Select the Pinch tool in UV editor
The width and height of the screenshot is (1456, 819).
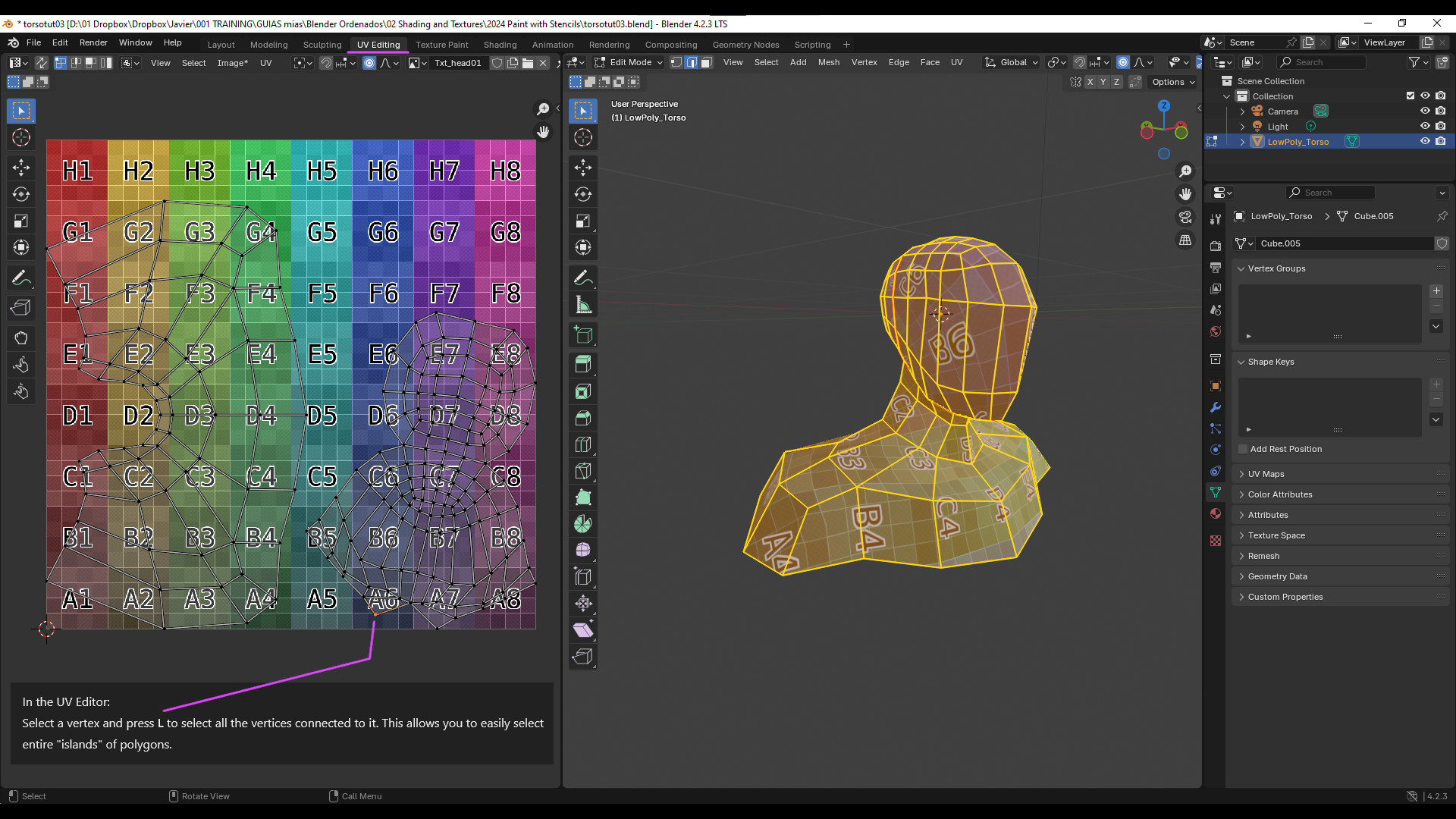tap(21, 391)
